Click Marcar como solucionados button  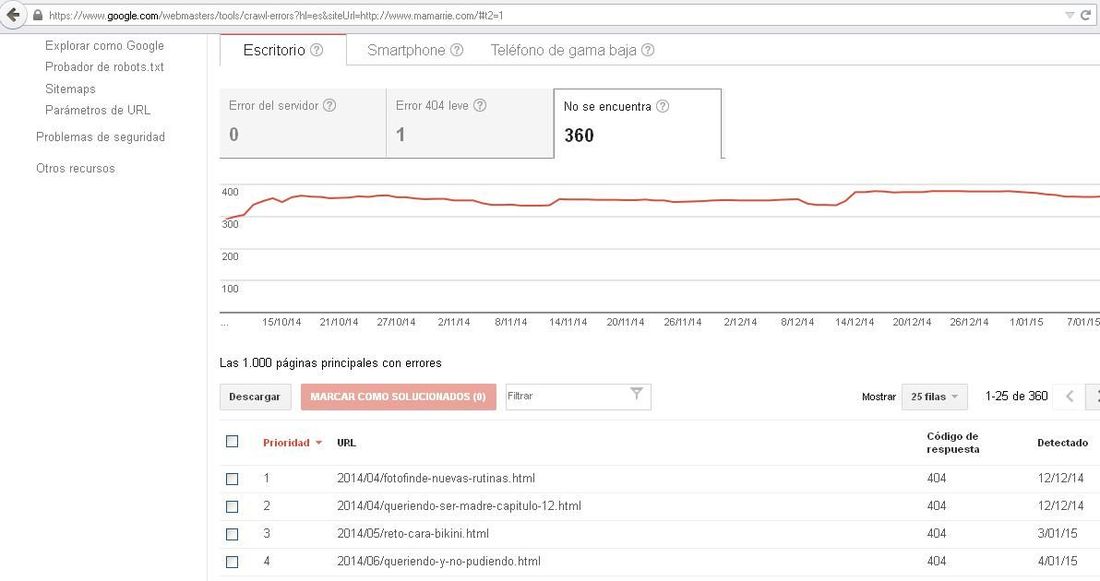click(398, 396)
